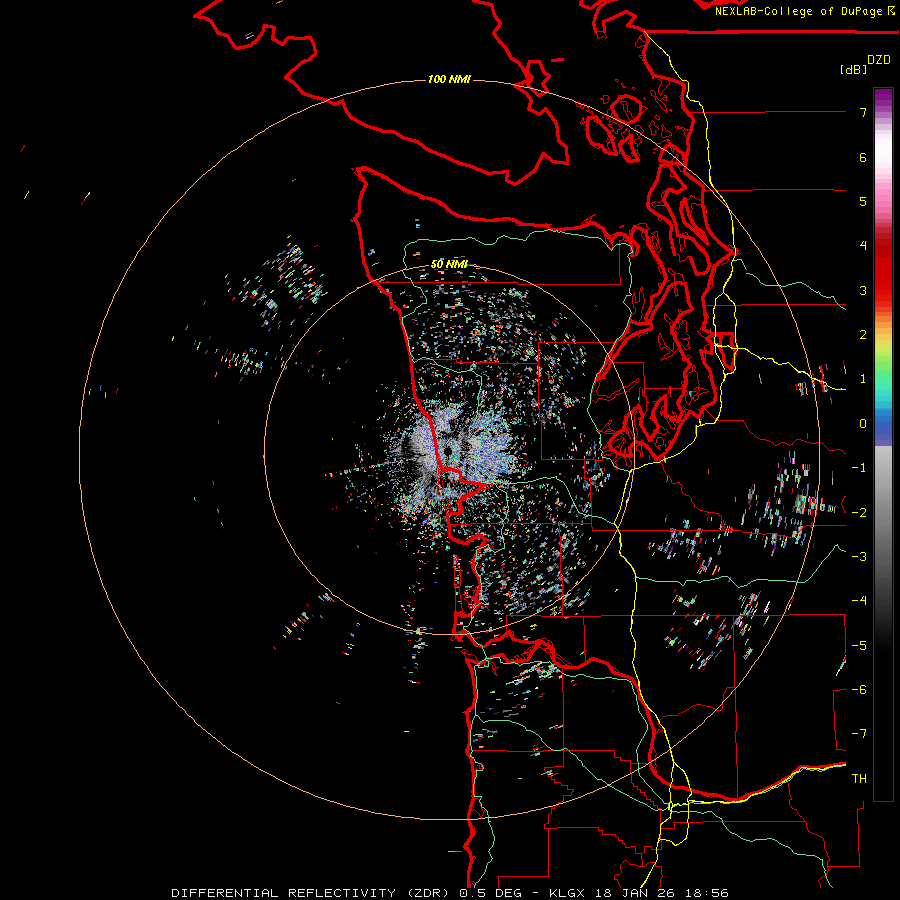Click the [dB] units label
Viewport: 900px width, 900px height.
[853, 69]
